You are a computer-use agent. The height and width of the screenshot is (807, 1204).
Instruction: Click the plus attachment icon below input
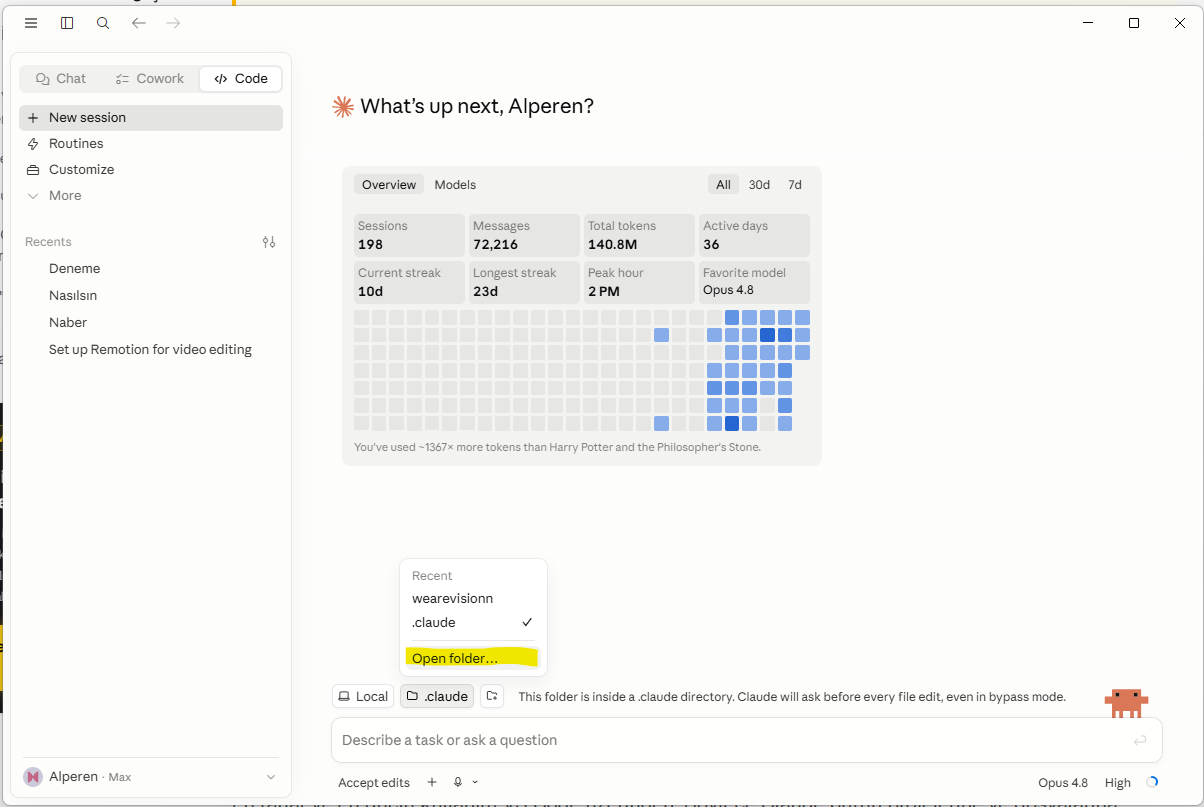(x=432, y=783)
